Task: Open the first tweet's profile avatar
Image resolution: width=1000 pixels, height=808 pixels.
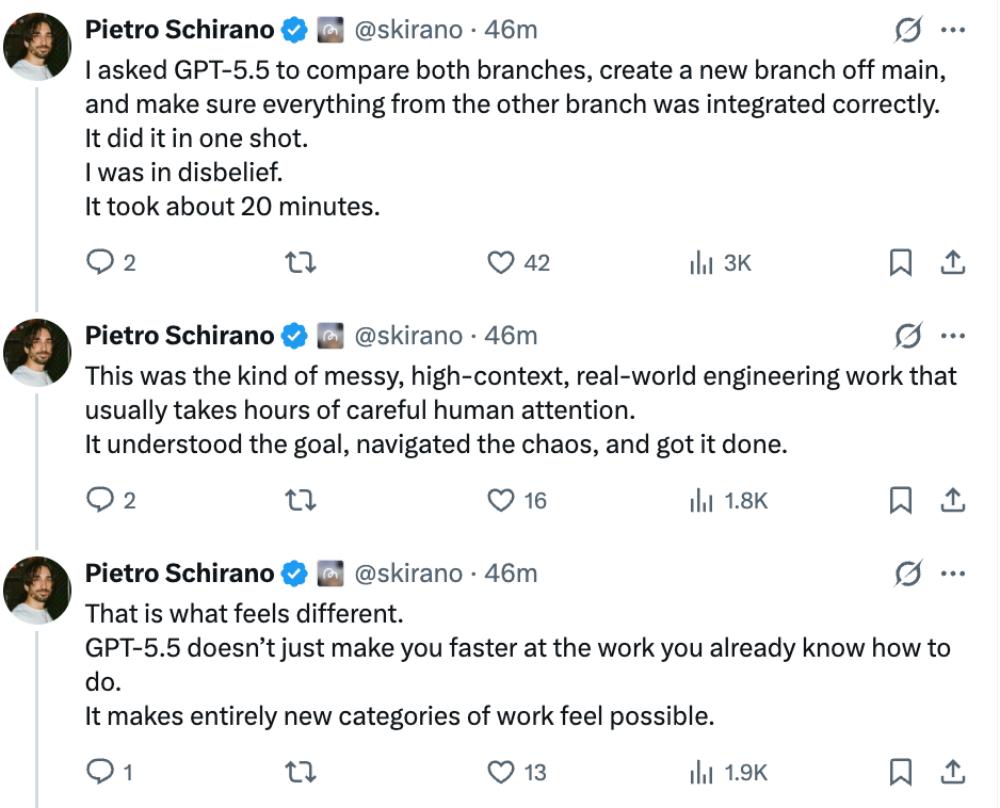Action: [37, 48]
